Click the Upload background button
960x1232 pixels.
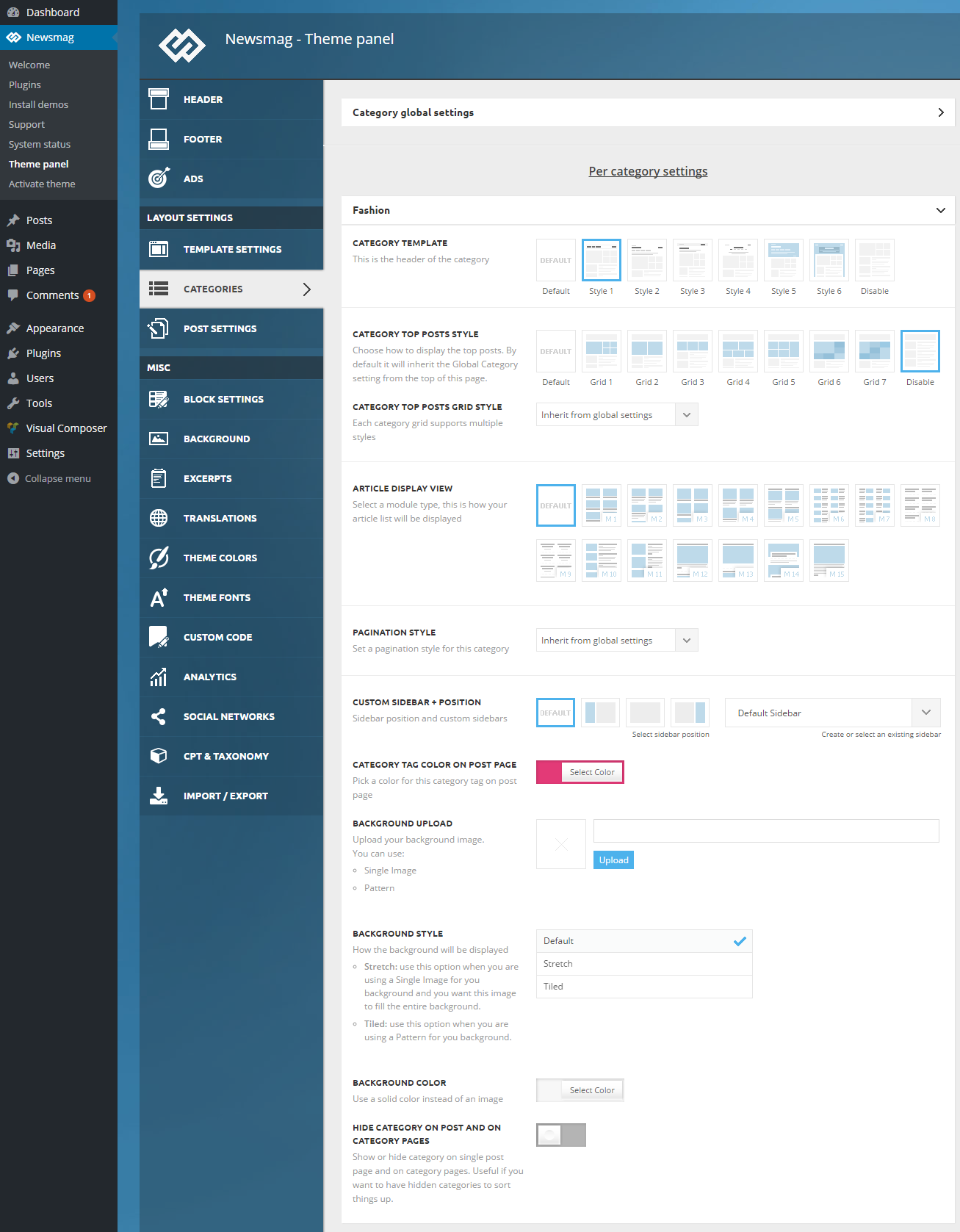coord(613,860)
